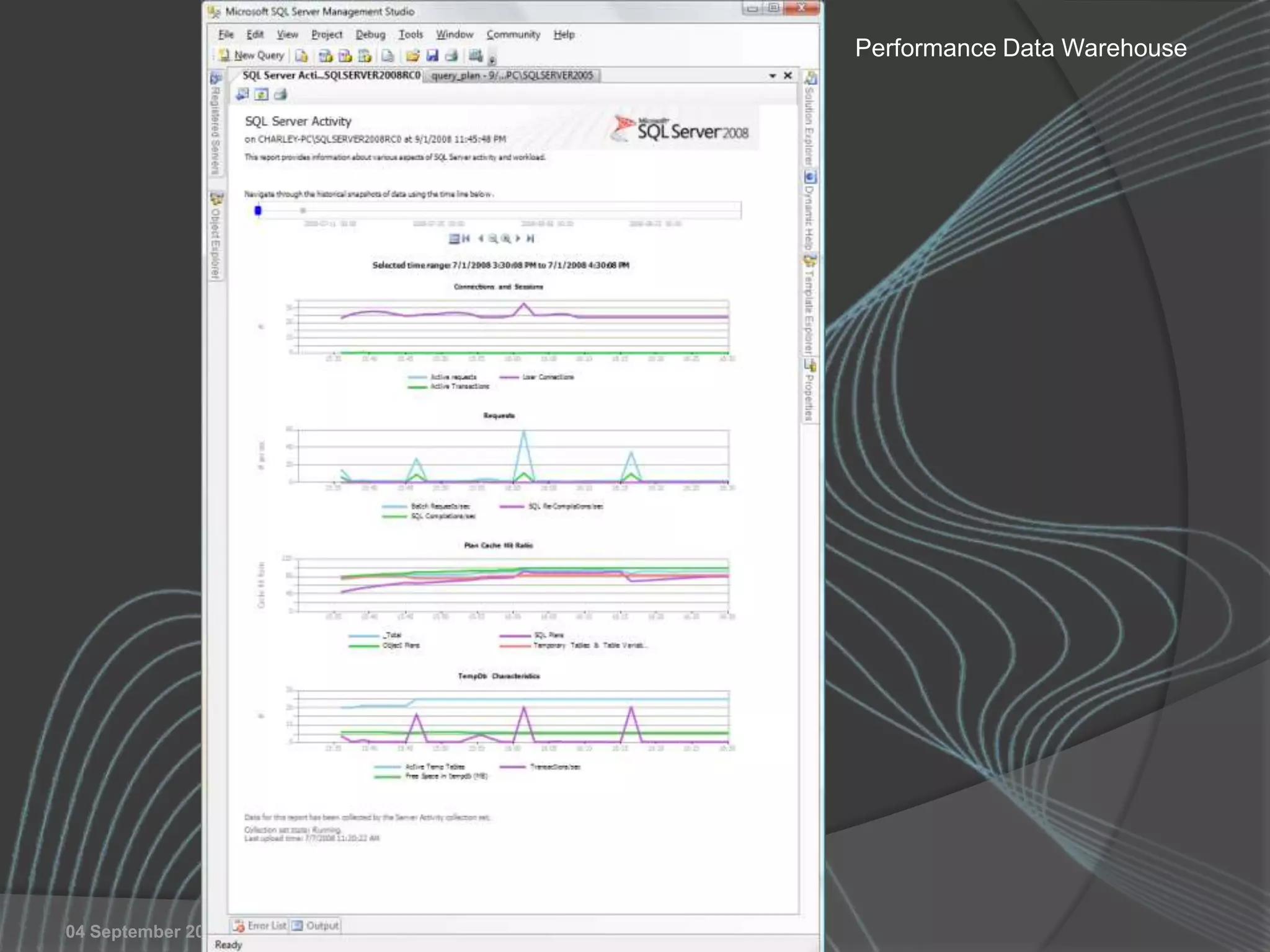Open the Properties side panel

point(810,390)
